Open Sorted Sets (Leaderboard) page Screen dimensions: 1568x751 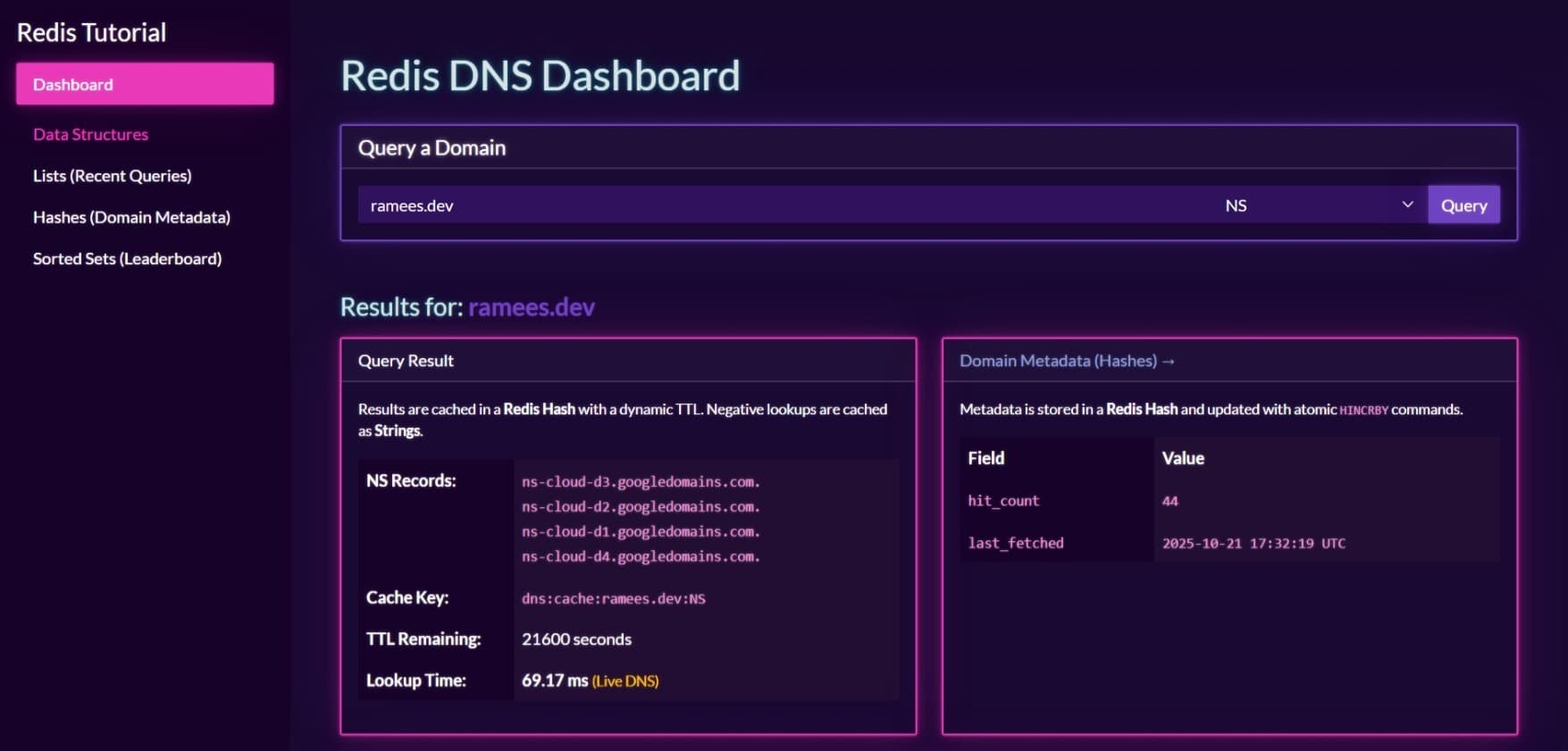pos(127,259)
